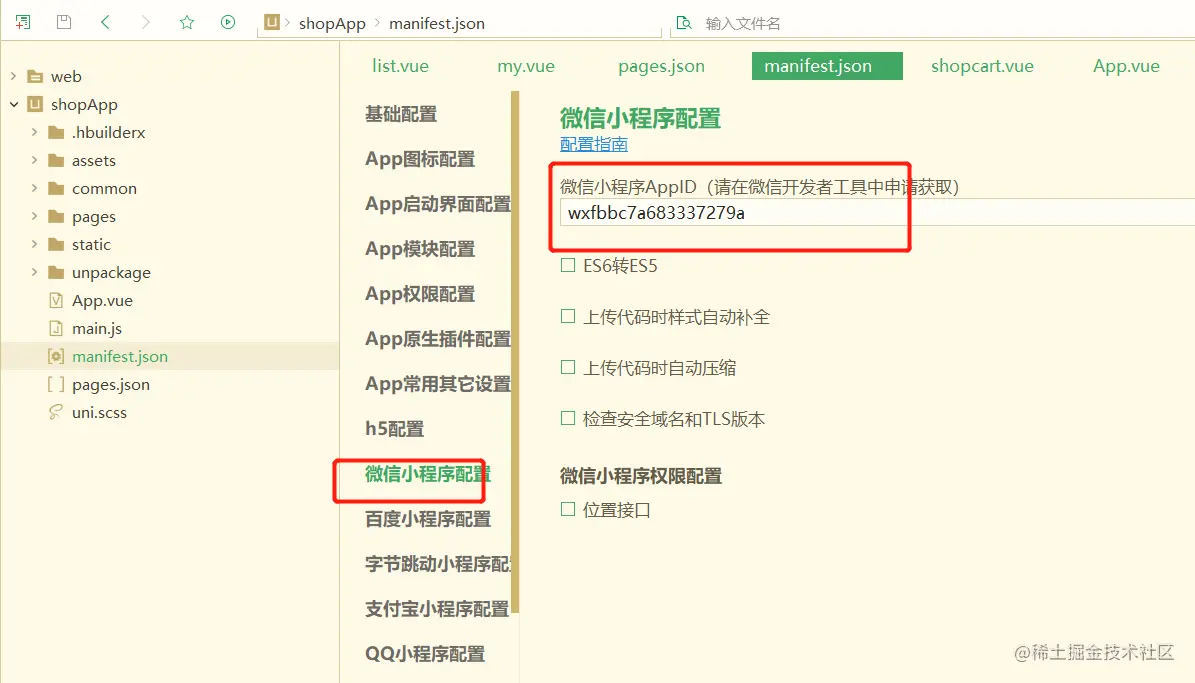1195x683 pixels.
Task: Click the file search magnifier icon
Action: click(684, 23)
